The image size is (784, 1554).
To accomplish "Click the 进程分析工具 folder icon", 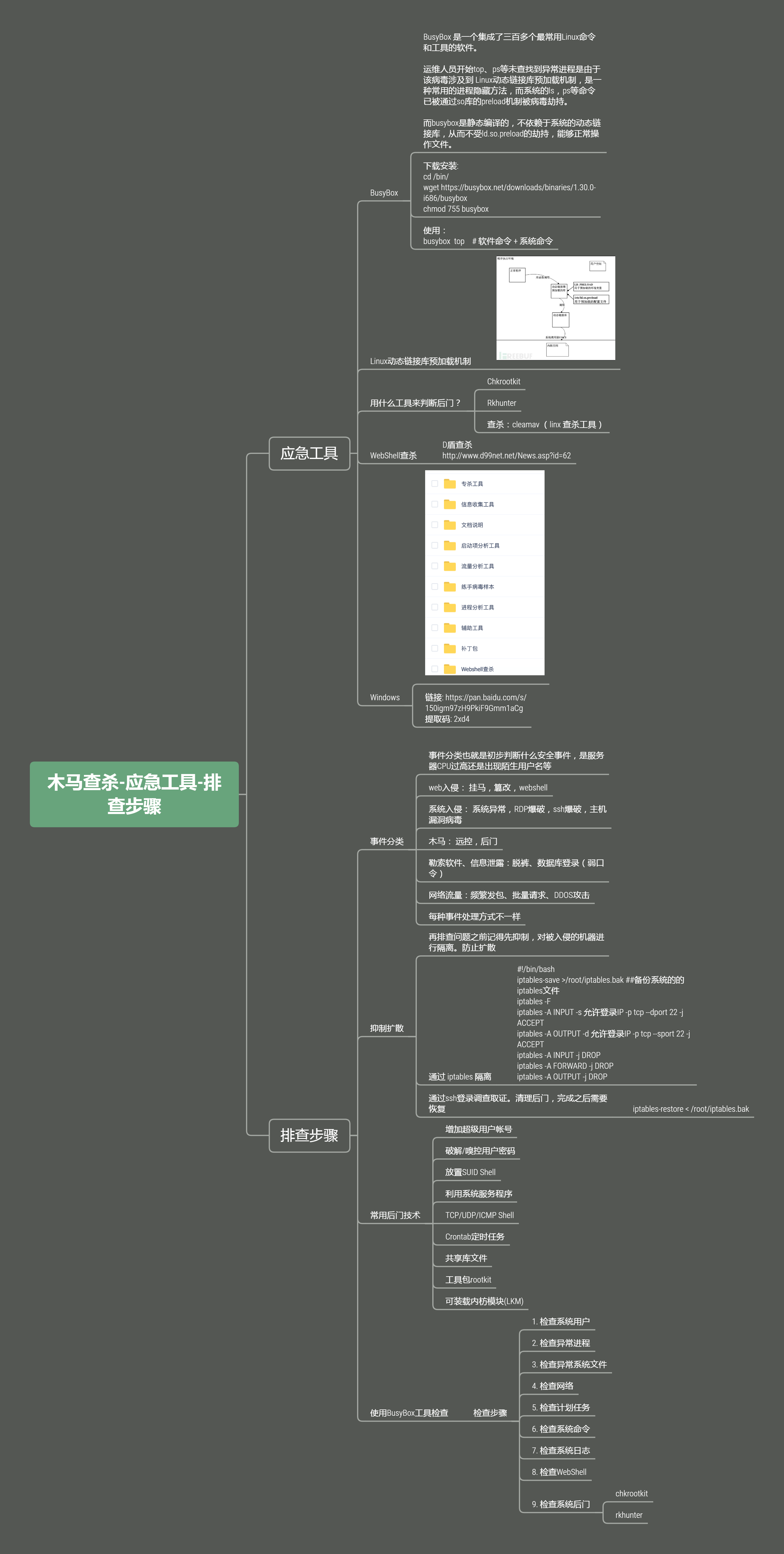I will [x=450, y=607].
